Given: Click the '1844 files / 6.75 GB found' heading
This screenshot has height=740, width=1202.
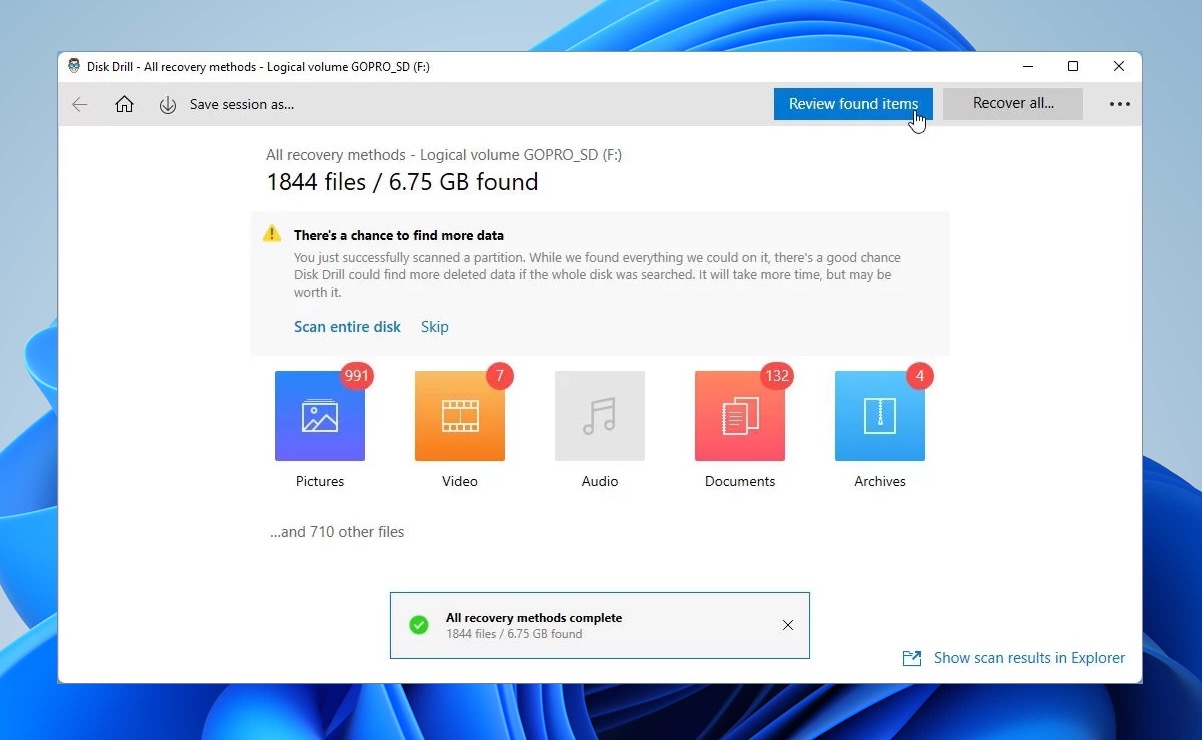Looking at the screenshot, I should coord(402,182).
